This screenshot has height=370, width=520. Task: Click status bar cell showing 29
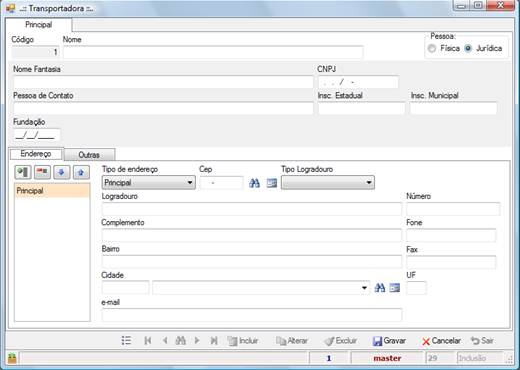click(440, 358)
